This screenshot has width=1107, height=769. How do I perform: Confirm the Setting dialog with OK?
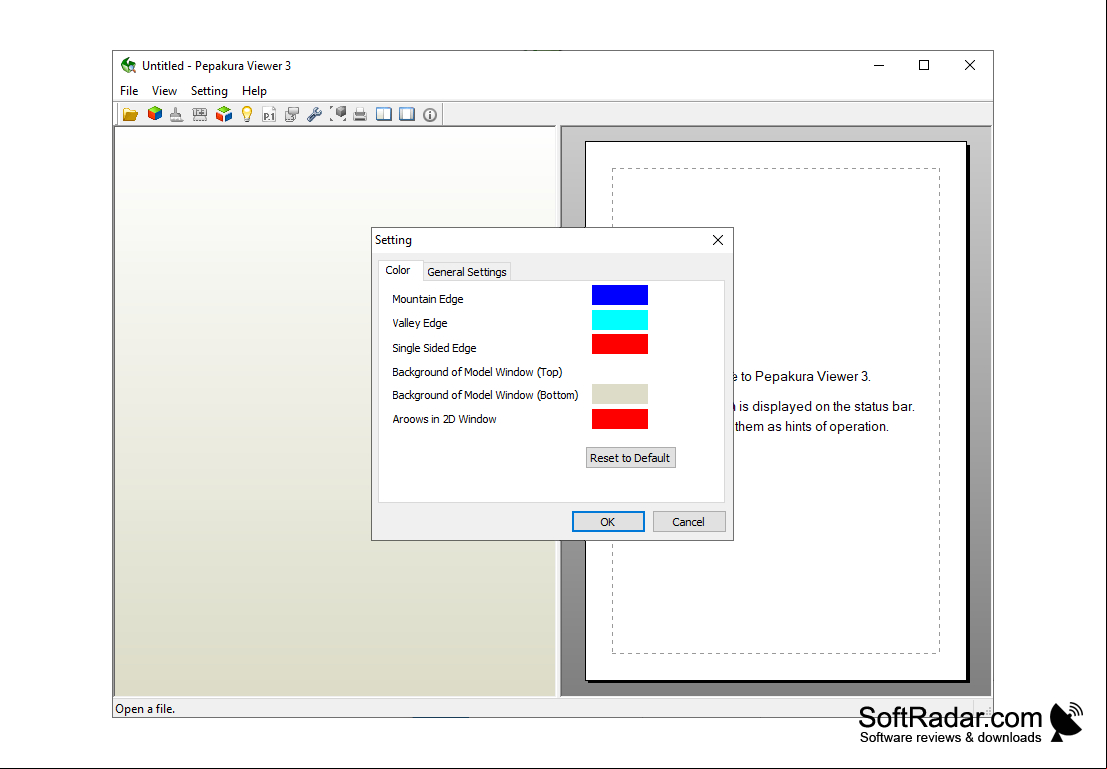[608, 522]
